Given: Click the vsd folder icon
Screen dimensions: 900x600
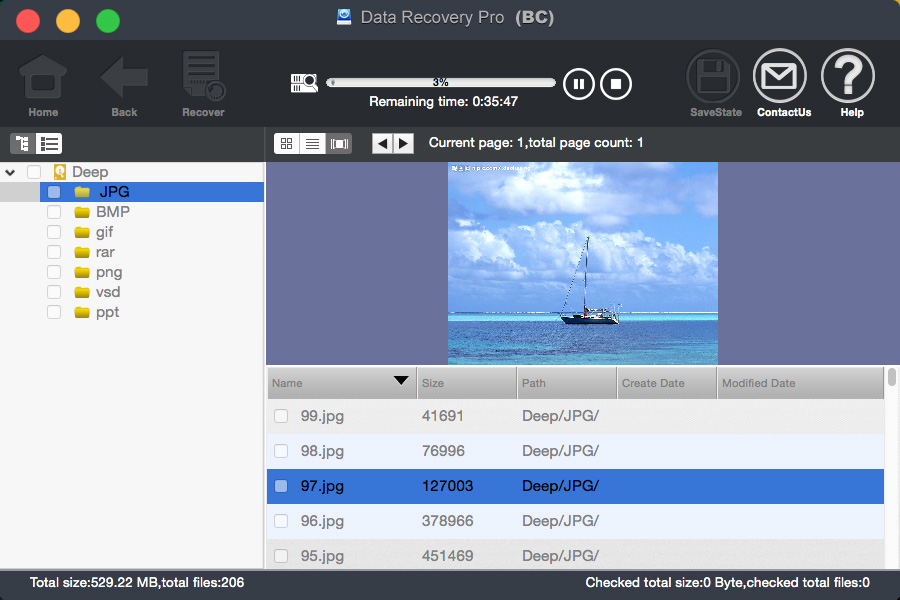Looking at the screenshot, I should pos(82,292).
